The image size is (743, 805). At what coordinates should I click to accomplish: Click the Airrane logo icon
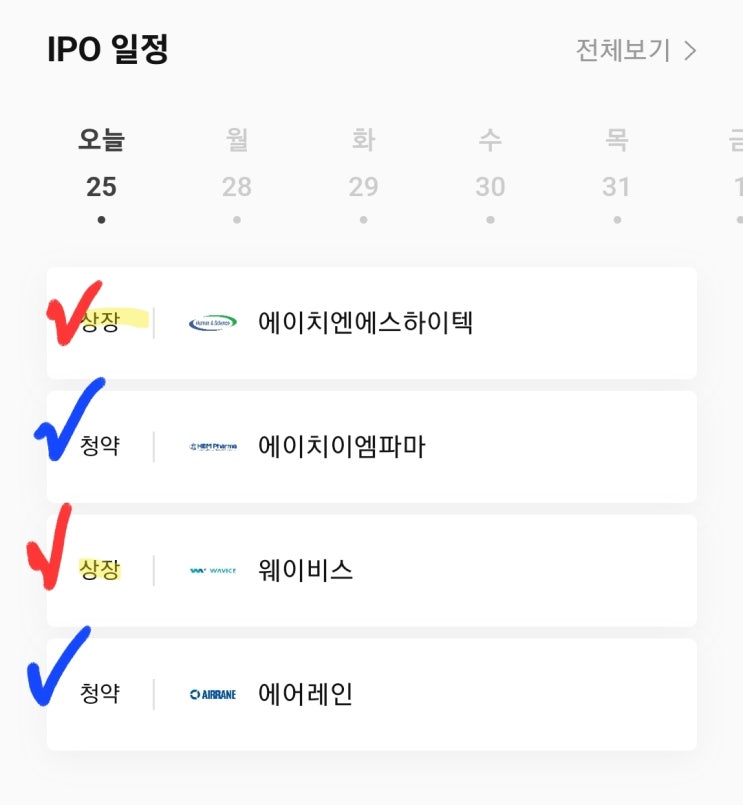pyautogui.click(x=213, y=694)
